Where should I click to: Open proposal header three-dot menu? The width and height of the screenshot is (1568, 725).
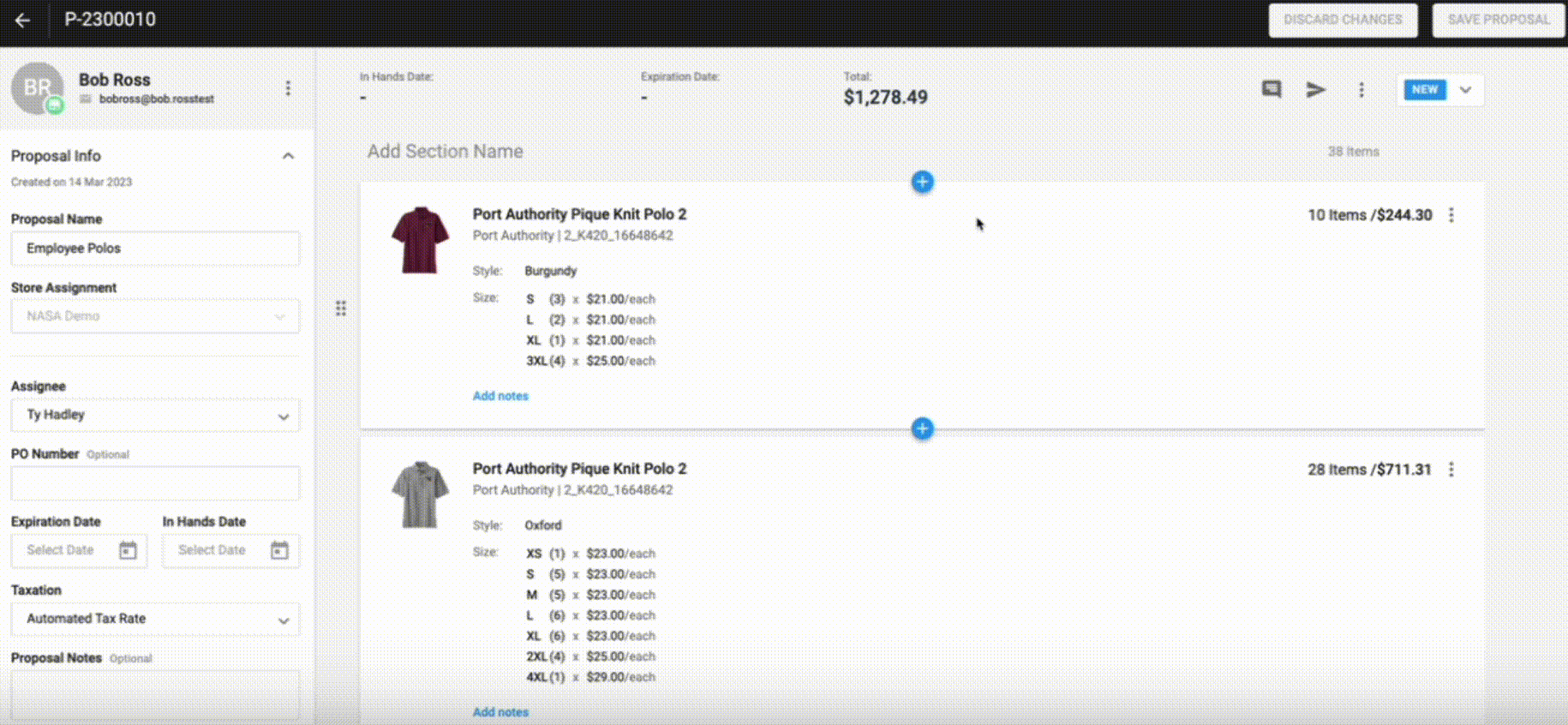click(1362, 89)
